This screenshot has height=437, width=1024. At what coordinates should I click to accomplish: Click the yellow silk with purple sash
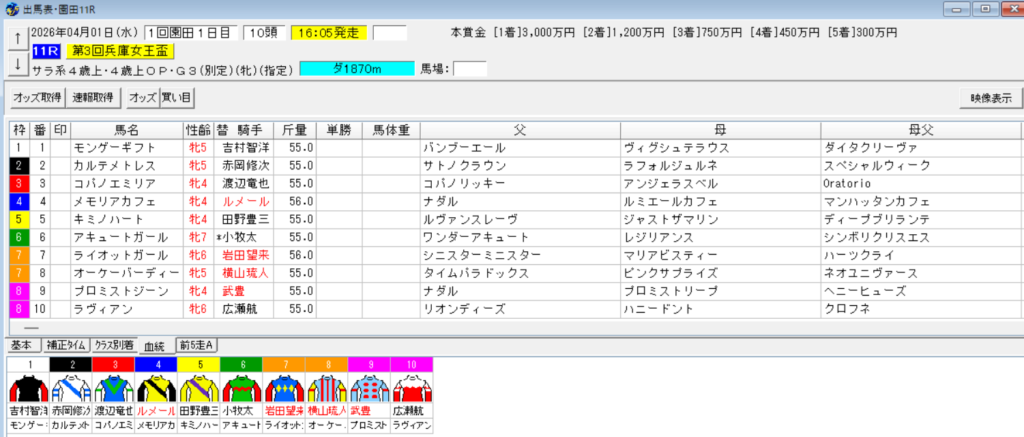click(x=198, y=386)
